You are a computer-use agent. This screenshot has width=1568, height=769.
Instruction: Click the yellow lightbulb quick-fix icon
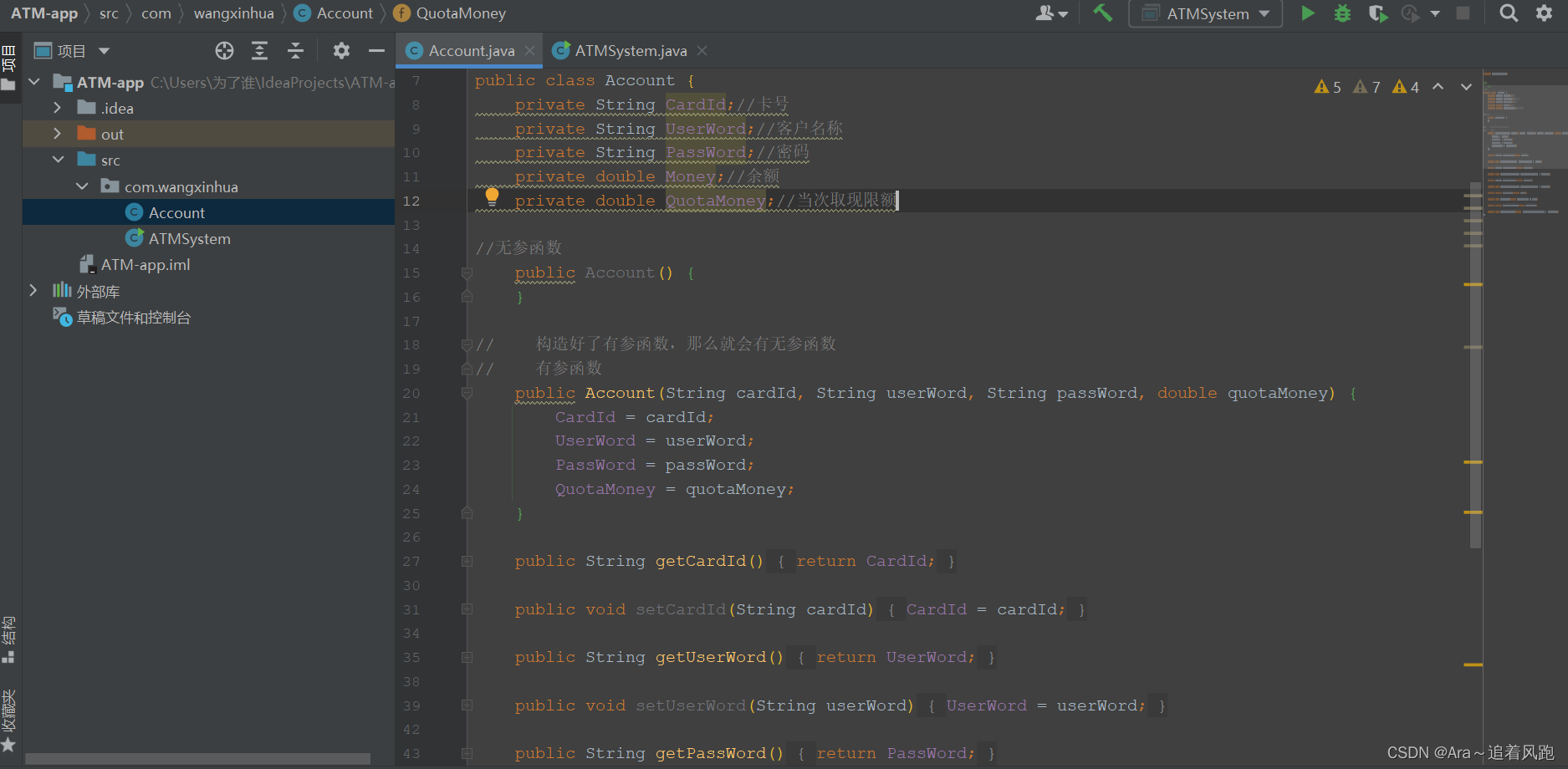[492, 196]
